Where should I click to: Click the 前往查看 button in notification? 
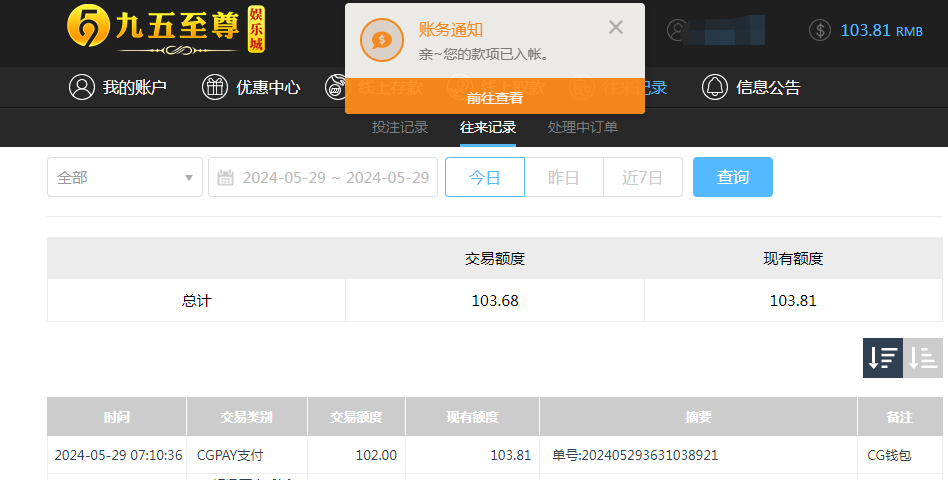pyautogui.click(x=494, y=97)
